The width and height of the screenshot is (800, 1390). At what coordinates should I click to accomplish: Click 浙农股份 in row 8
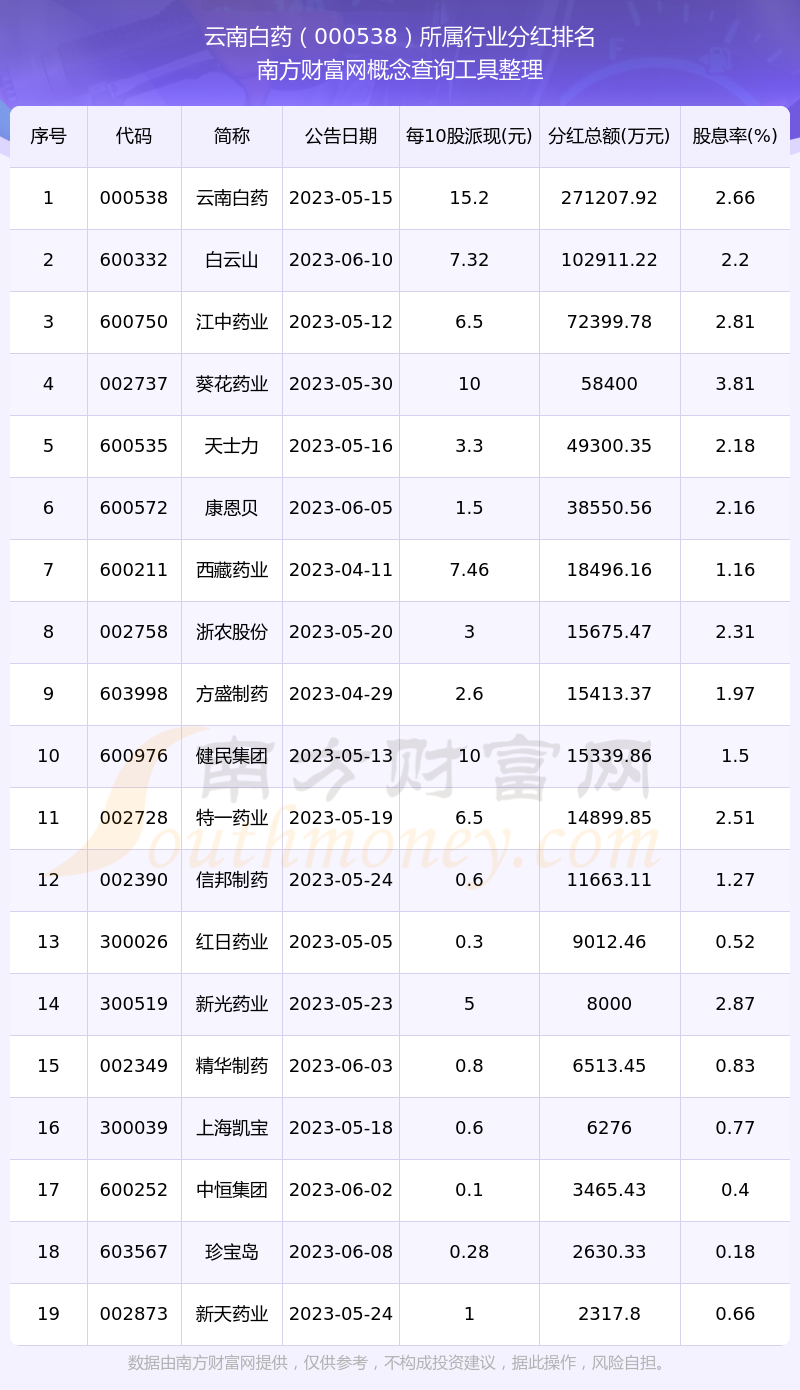pos(232,632)
